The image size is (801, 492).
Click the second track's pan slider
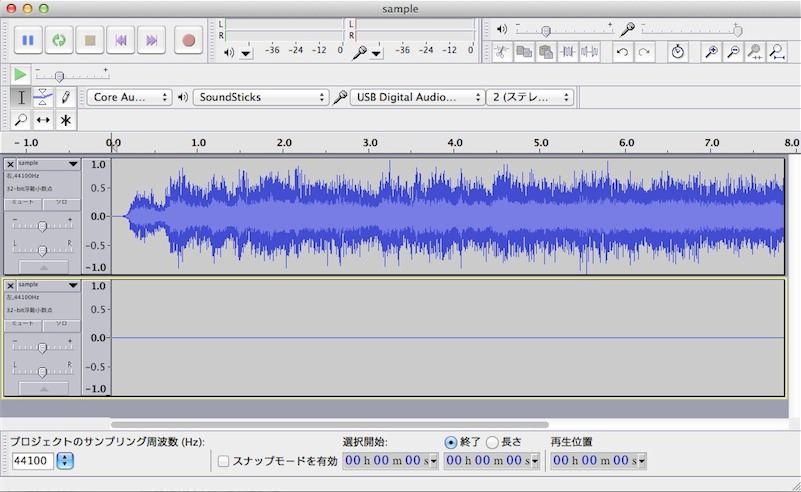[x=42, y=372]
